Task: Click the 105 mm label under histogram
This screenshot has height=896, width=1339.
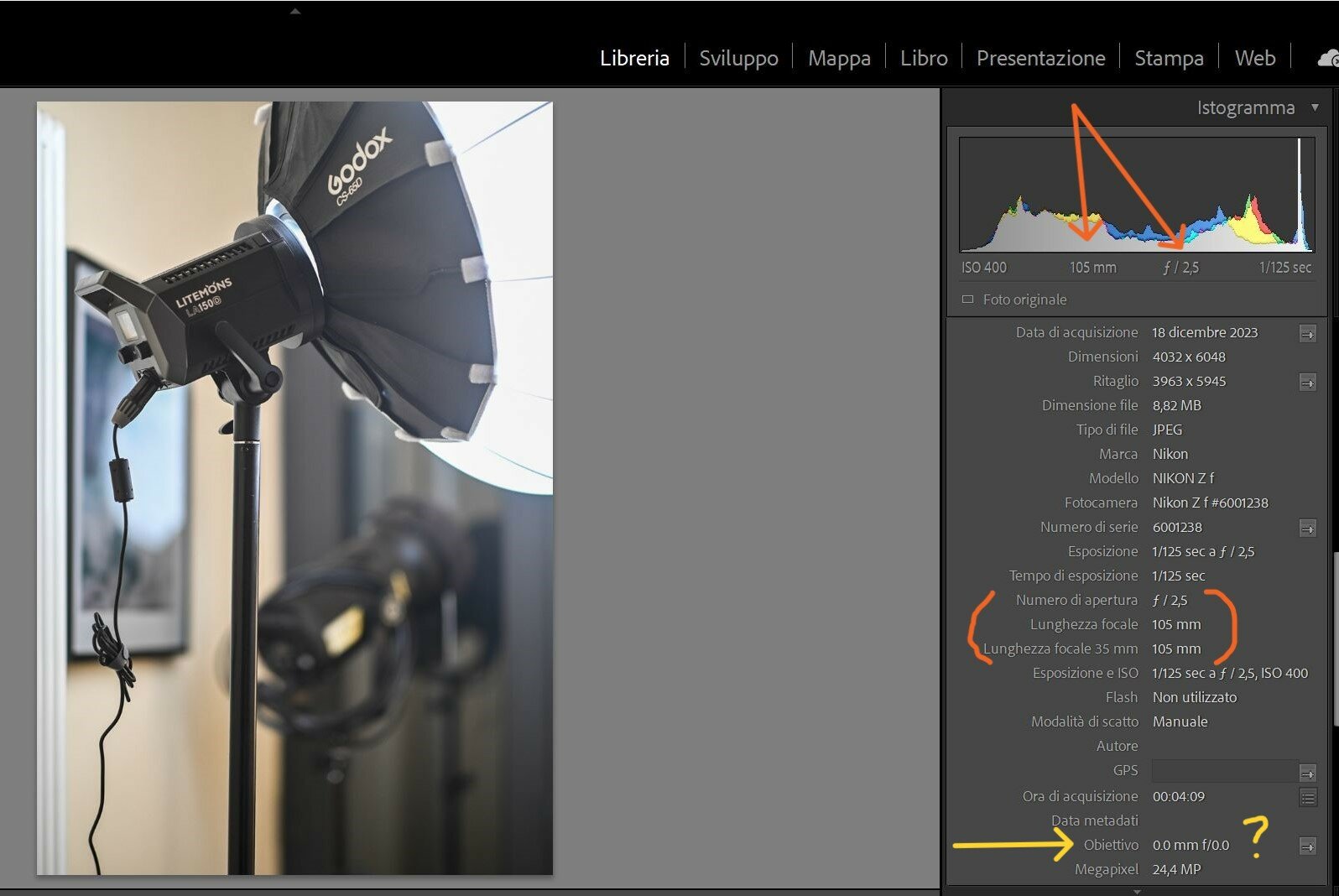Action: tap(1092, 268)
